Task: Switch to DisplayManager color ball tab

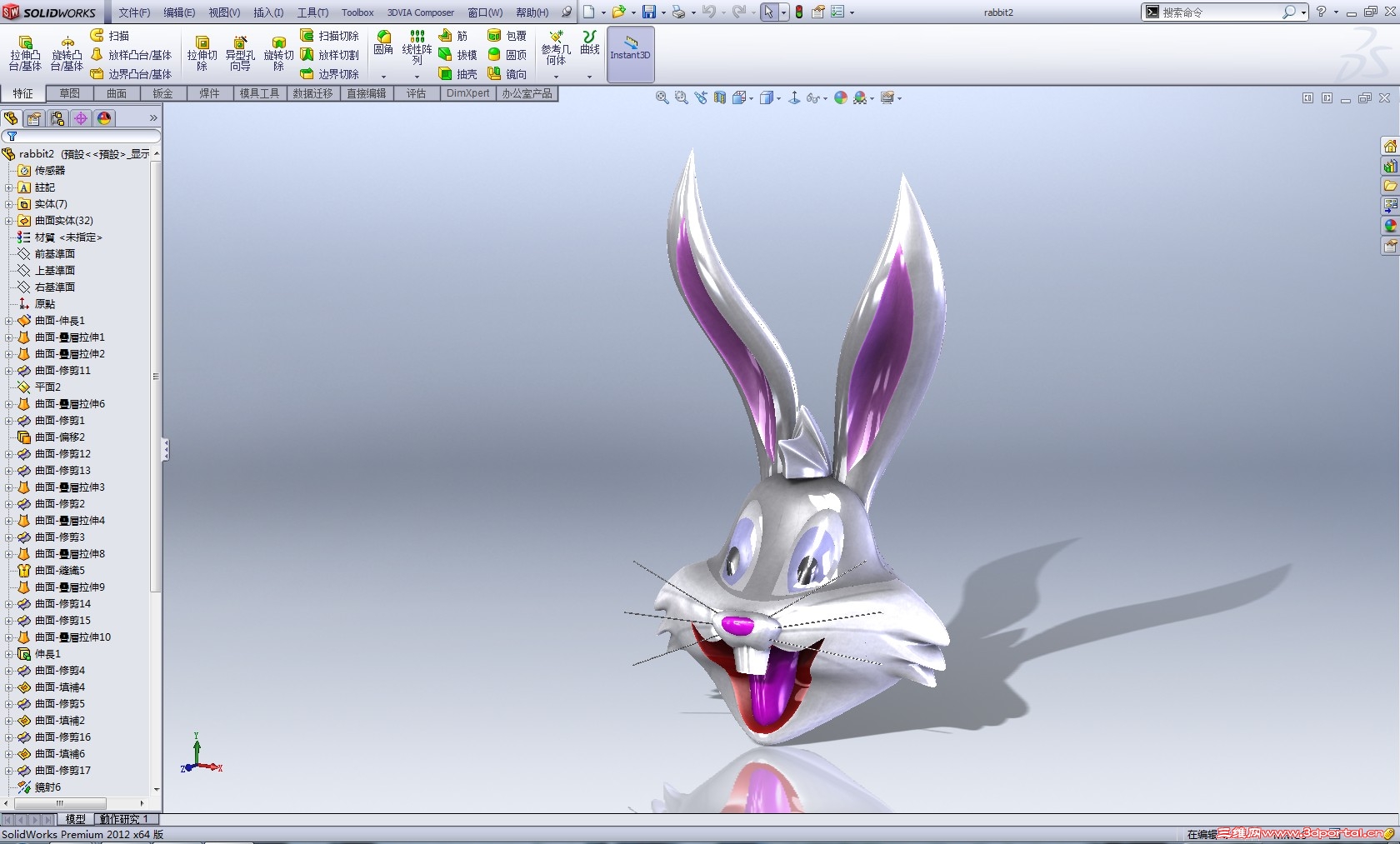Action: tap(104, 118)
